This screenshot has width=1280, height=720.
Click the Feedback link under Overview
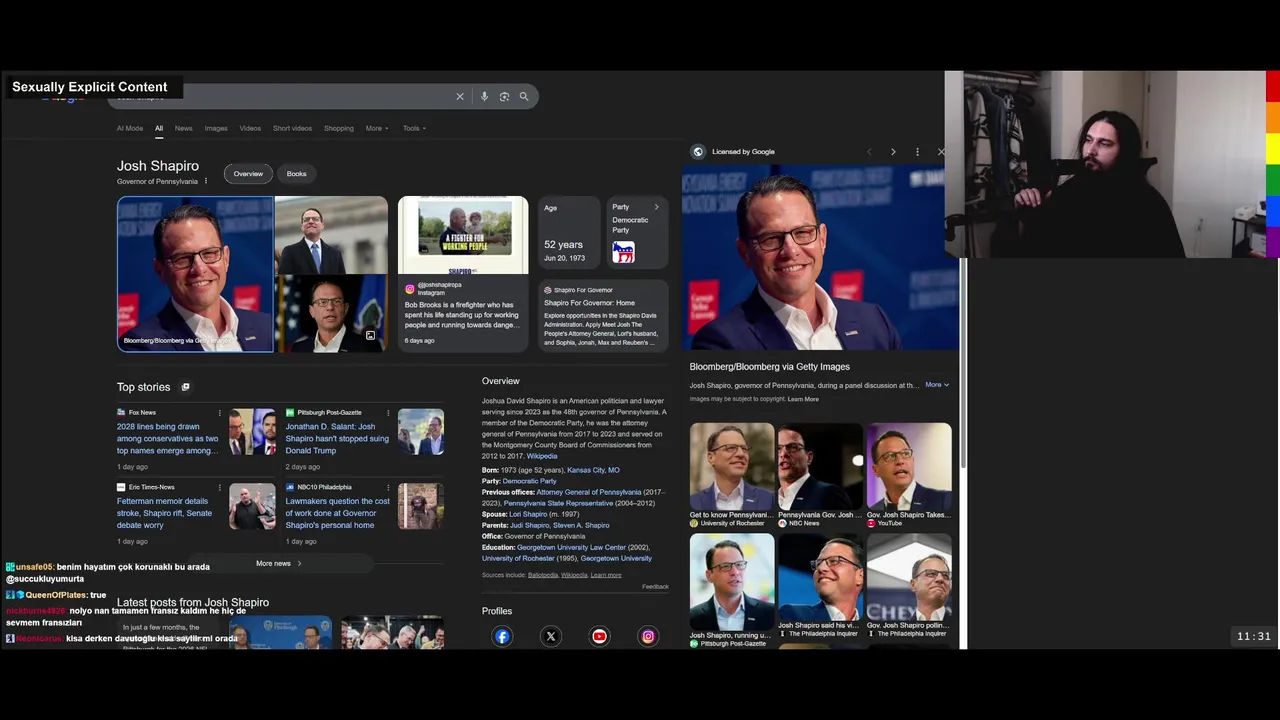tap(655, 587)
